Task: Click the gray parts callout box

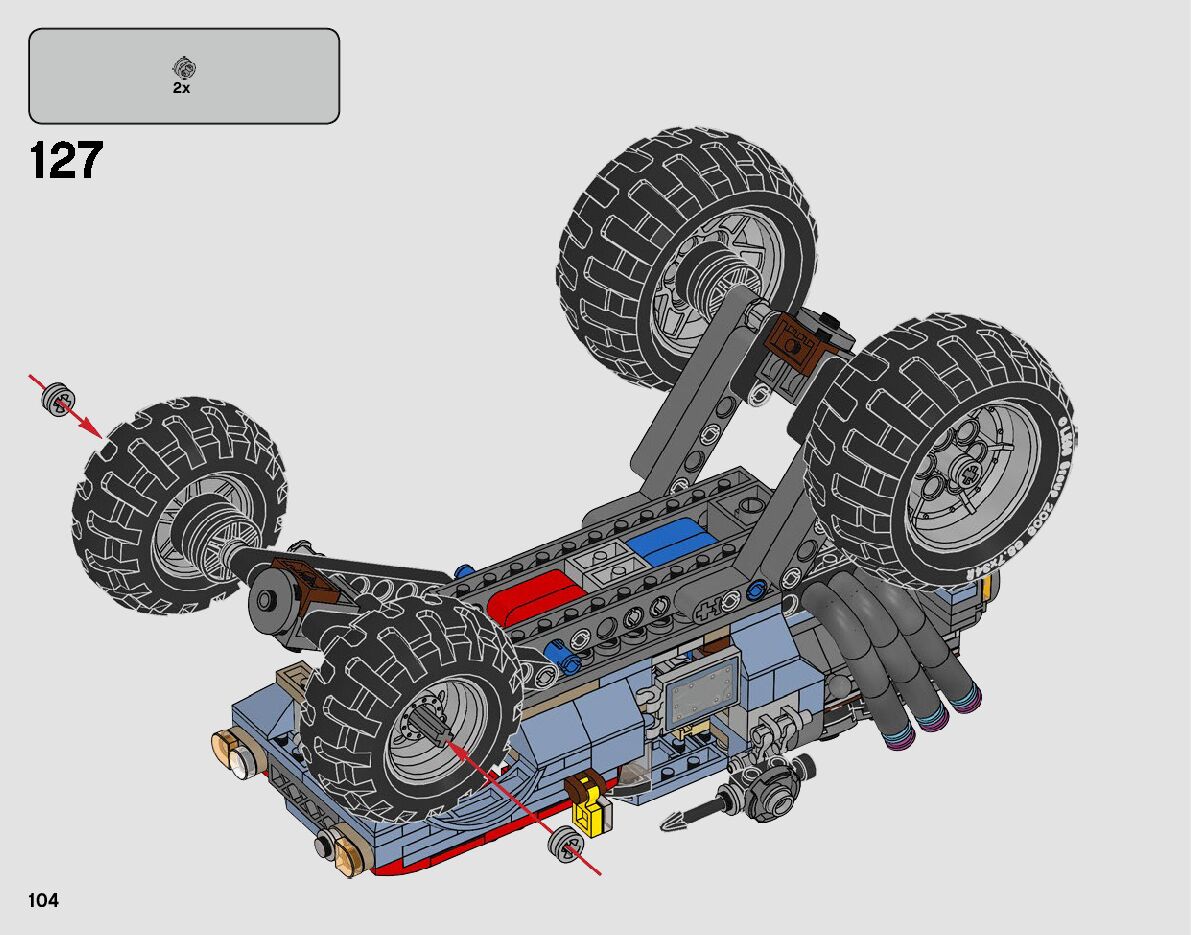Action: point(184,76)
